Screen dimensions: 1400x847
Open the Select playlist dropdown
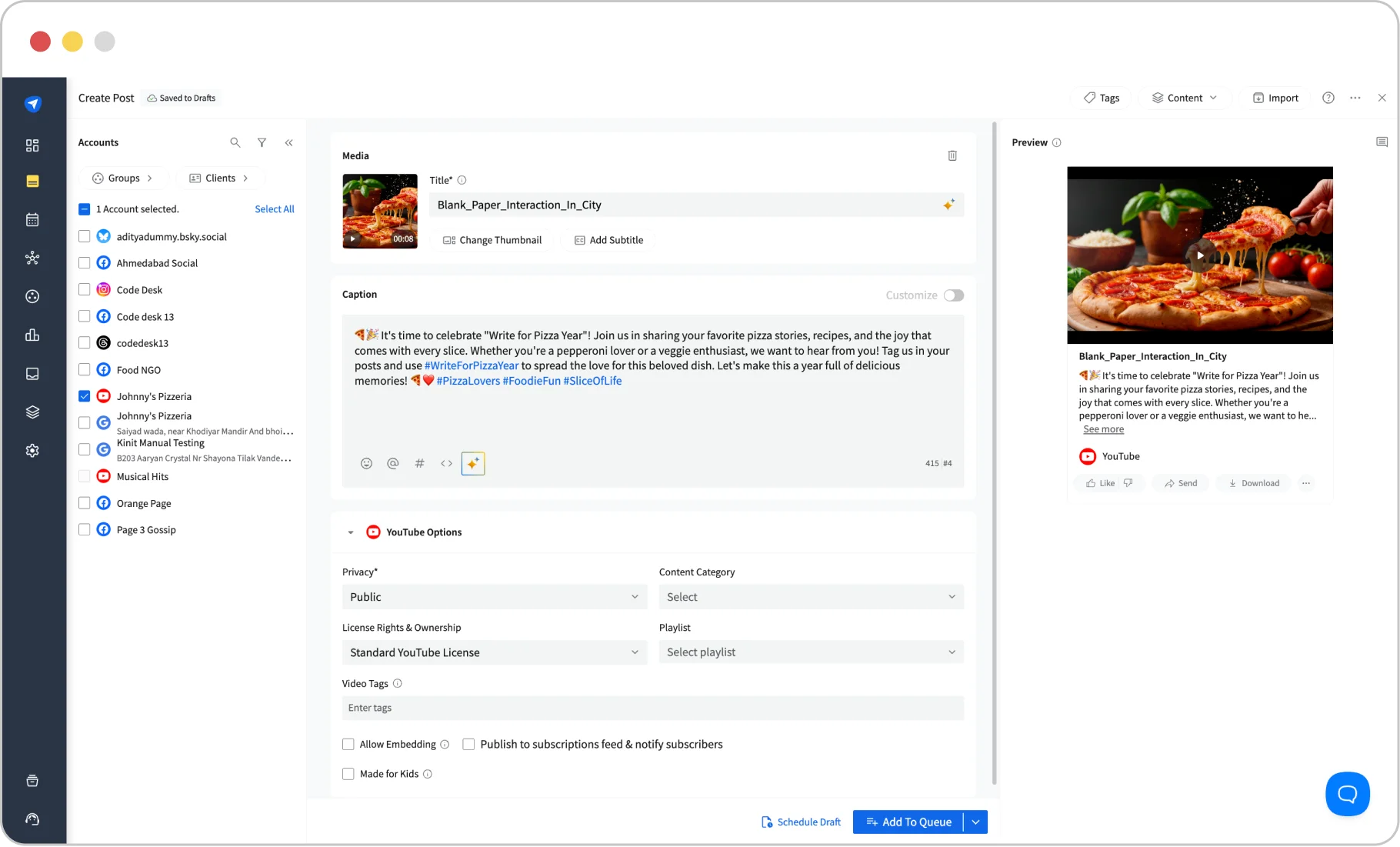pos(810,652)
